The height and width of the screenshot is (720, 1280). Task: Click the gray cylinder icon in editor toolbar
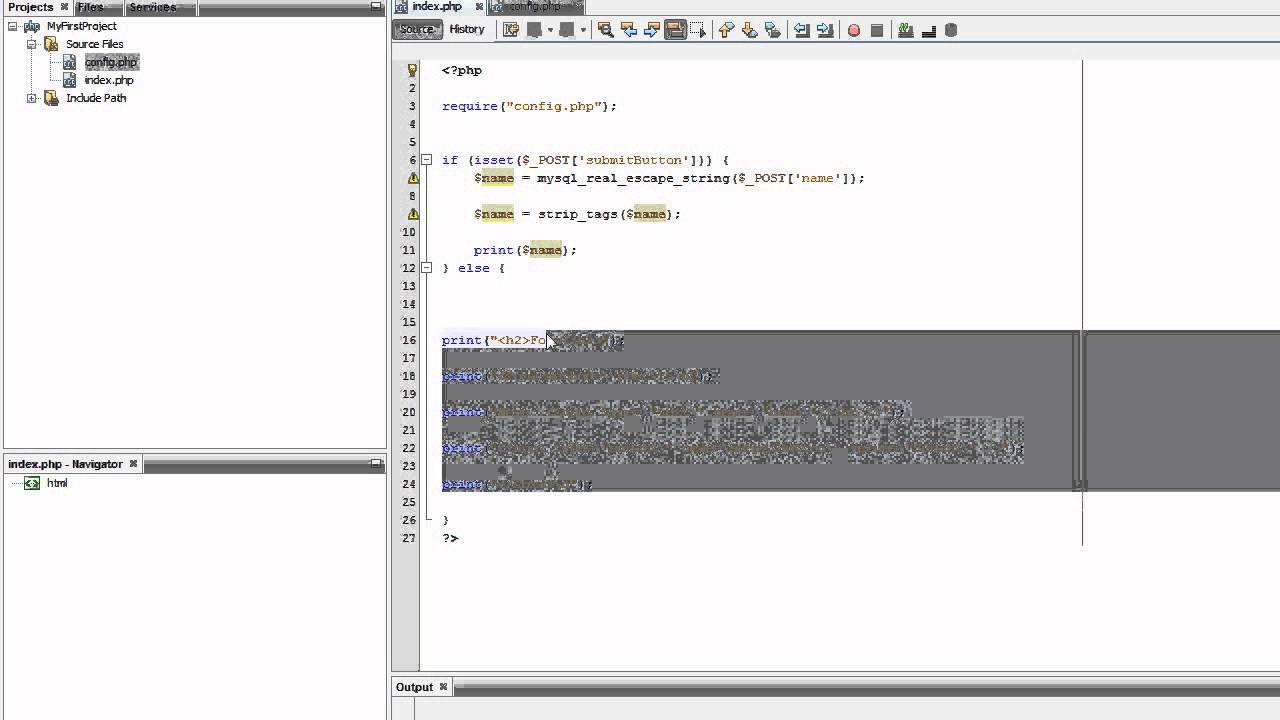tap(951, 30)
